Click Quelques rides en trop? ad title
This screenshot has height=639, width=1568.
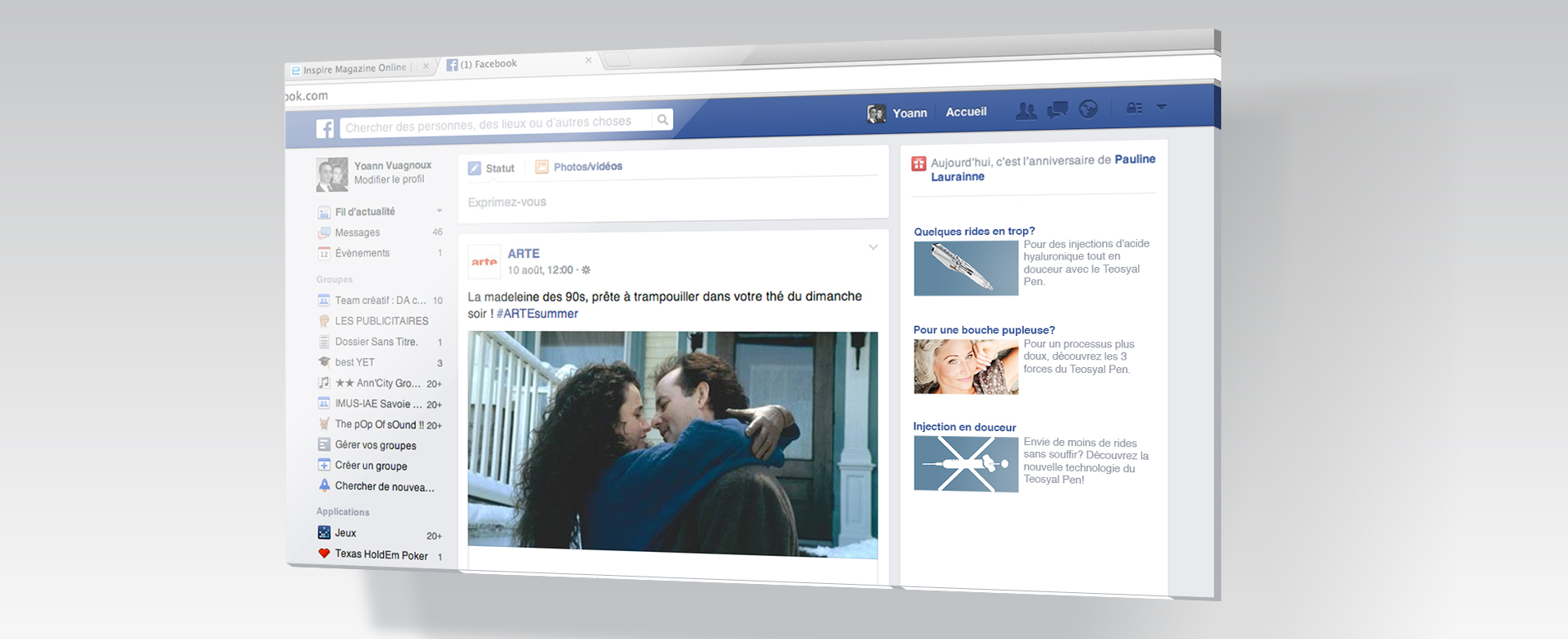coord(975,232)
